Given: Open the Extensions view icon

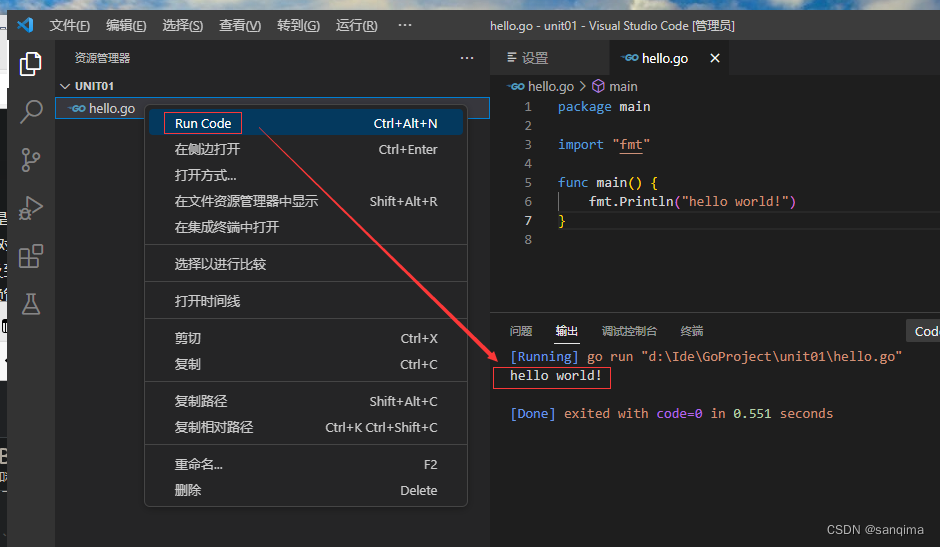Looking at the screenshot, I should pyautogui.click(x=31, y=256).
